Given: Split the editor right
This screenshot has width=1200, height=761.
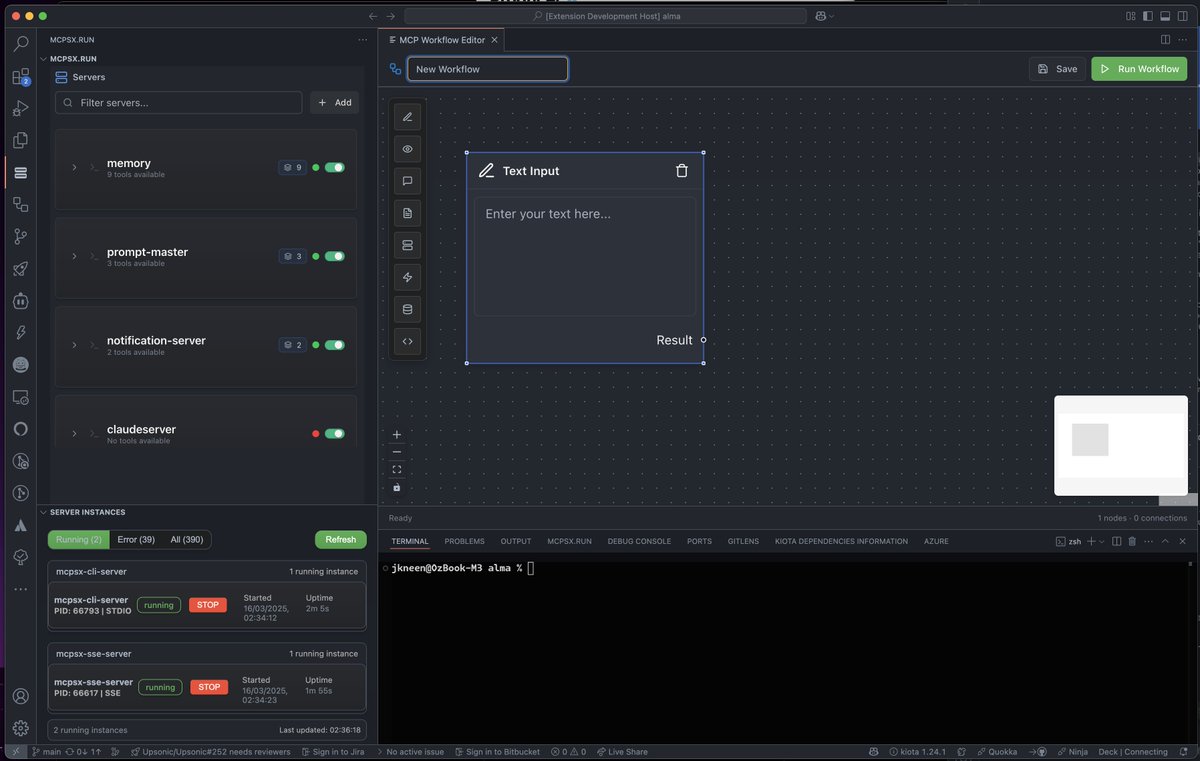Looking at the screenshot, I should click(x=1166, y=40).
